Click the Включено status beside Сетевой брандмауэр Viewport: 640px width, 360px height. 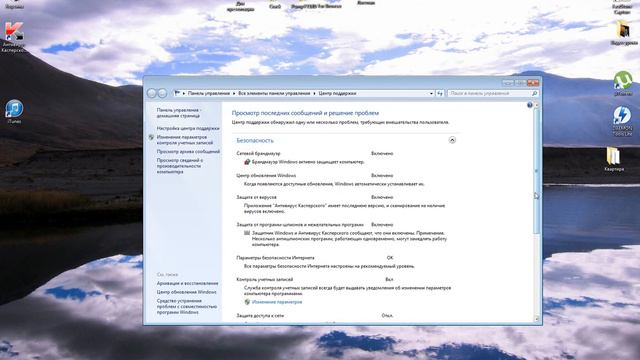pos(382,153)
